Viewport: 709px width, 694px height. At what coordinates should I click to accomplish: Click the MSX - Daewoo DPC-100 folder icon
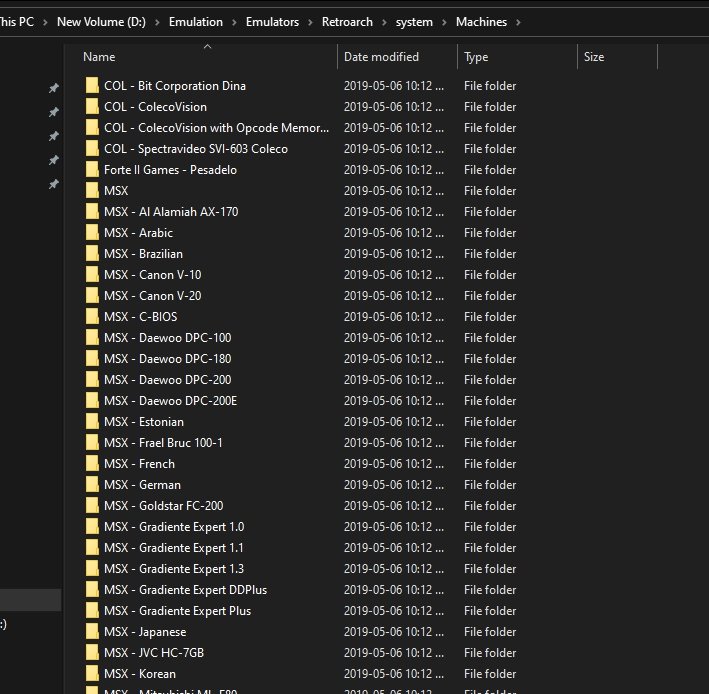tap(92, 337)
